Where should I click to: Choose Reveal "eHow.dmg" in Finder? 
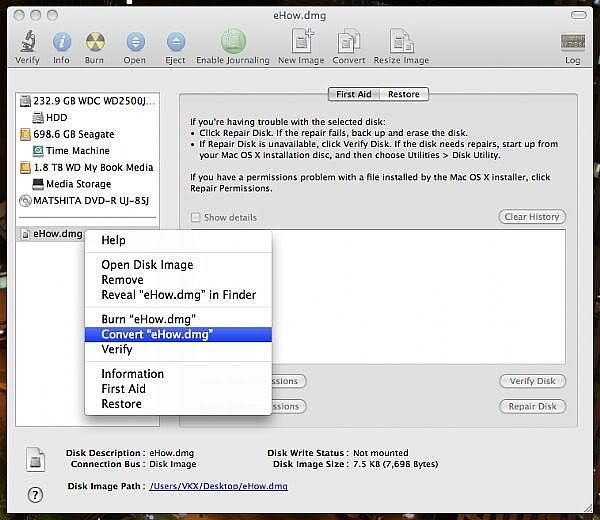tap(178, 295)
